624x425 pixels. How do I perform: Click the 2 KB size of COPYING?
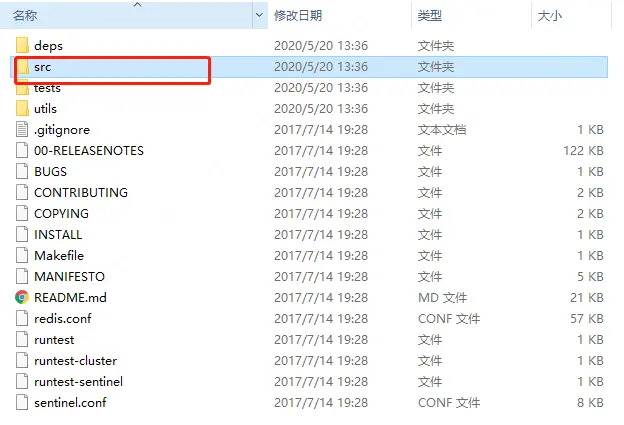tap(591, 214)
